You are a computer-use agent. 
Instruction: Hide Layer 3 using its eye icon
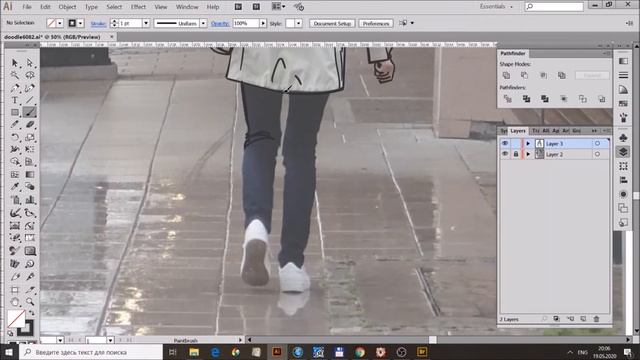(x=505, y=144)
